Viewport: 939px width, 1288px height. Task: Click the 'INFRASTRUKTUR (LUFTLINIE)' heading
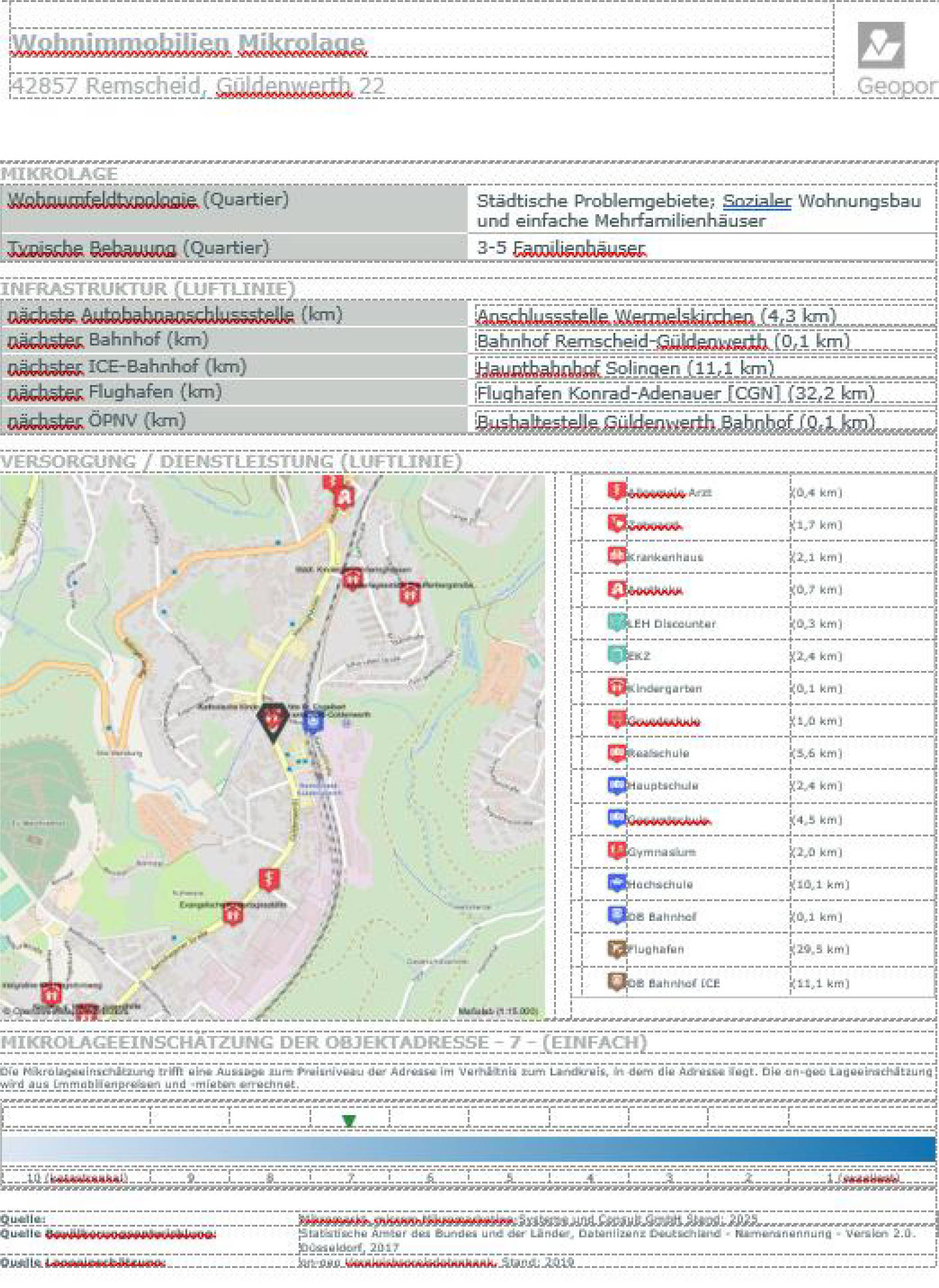click(148, 289)
